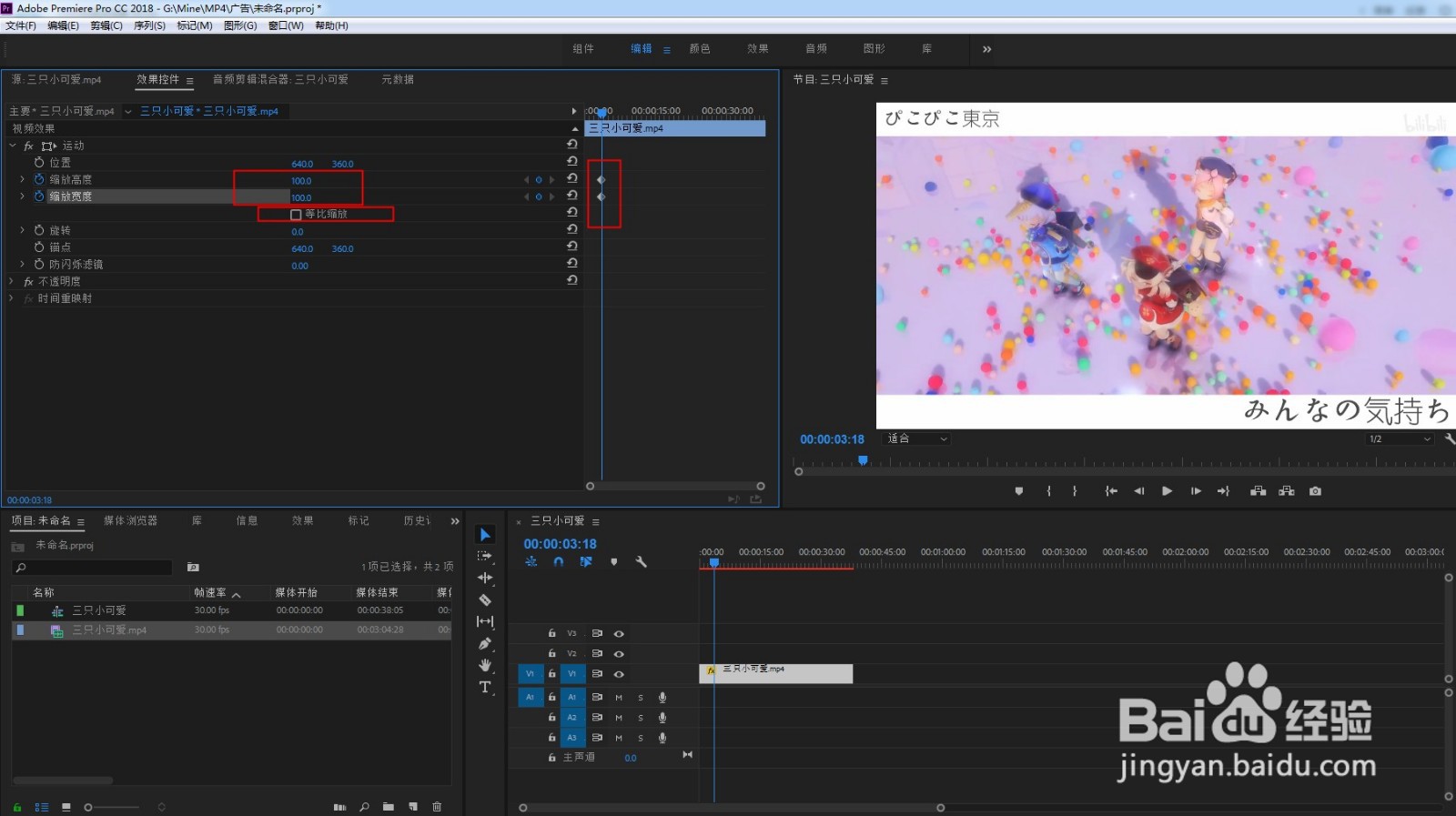Viewport: 1456px width, 816px height.
Task: Toggle animation stopwatch for 缩放宽度
Action: click(x=39, y=196)
